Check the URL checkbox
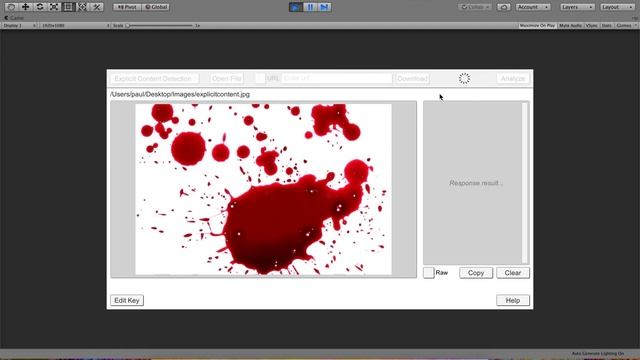 click(x=260, y=78)
